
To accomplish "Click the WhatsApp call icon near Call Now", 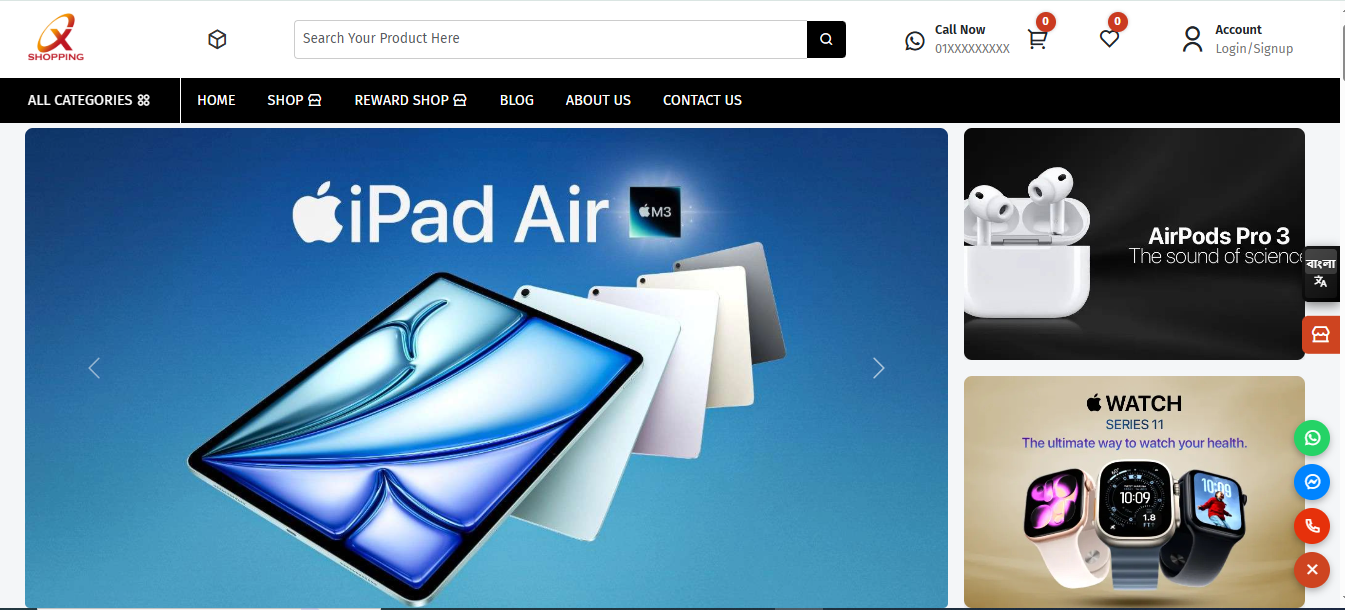I will (914, 40).
